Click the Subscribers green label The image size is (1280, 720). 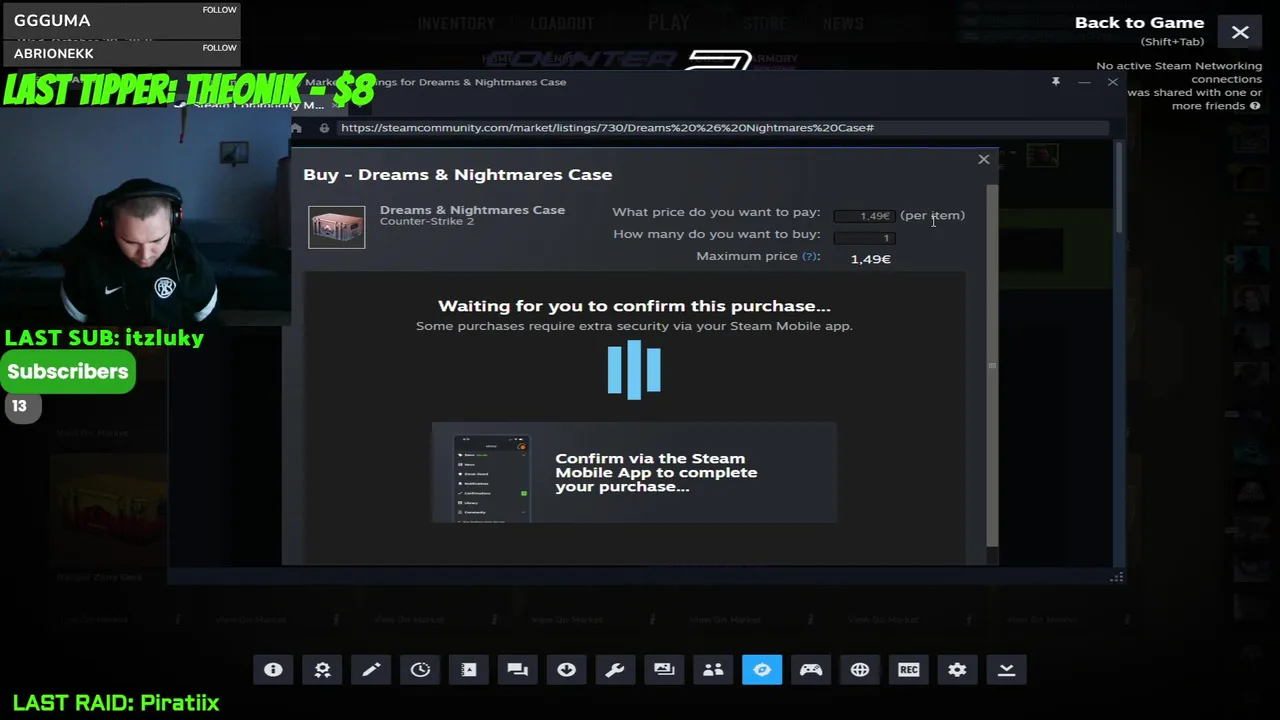(x=68, y=371)
